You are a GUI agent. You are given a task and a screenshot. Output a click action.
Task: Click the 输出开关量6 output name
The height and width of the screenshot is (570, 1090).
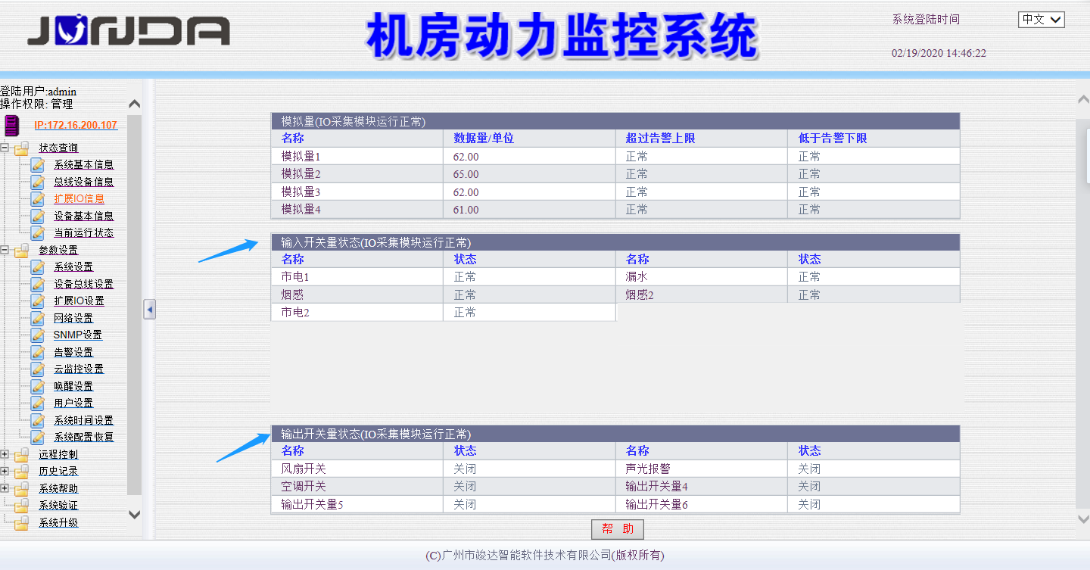coord(656,505)
